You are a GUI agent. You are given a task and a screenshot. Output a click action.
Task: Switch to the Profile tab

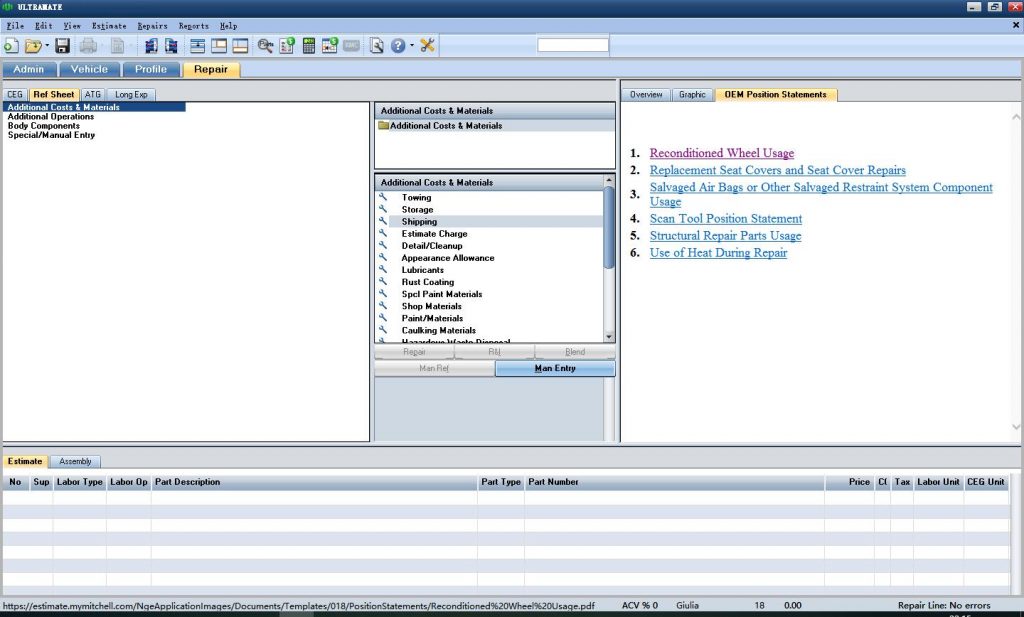tap(151, 69)
